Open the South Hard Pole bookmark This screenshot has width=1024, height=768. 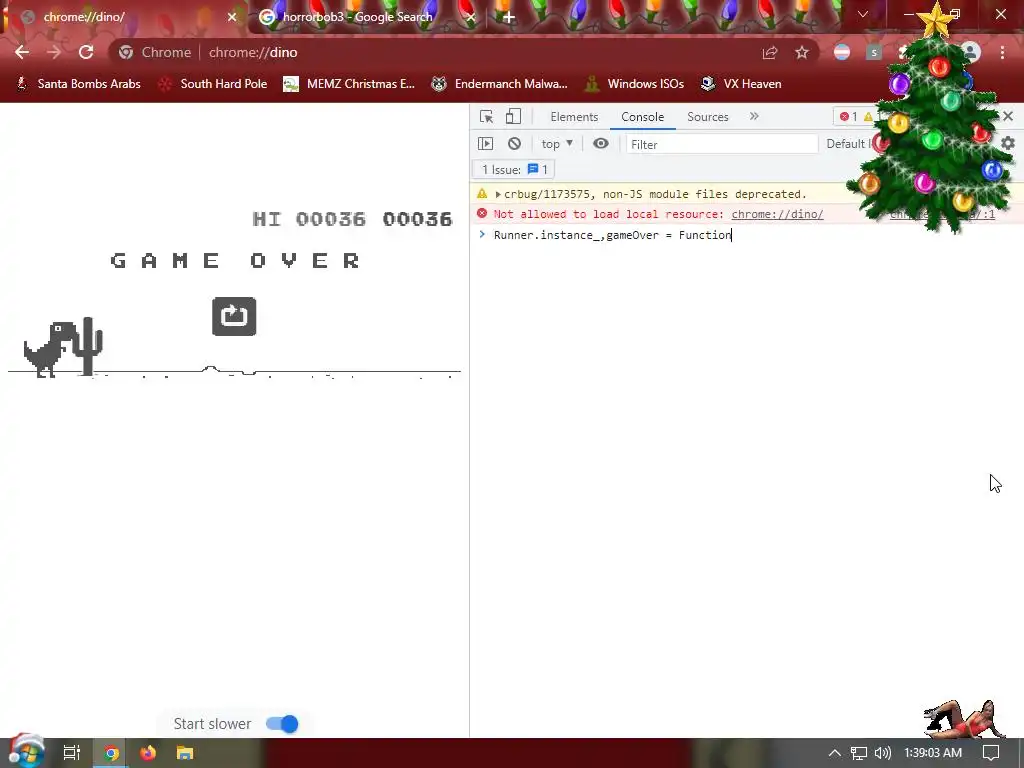pos(213,84)
